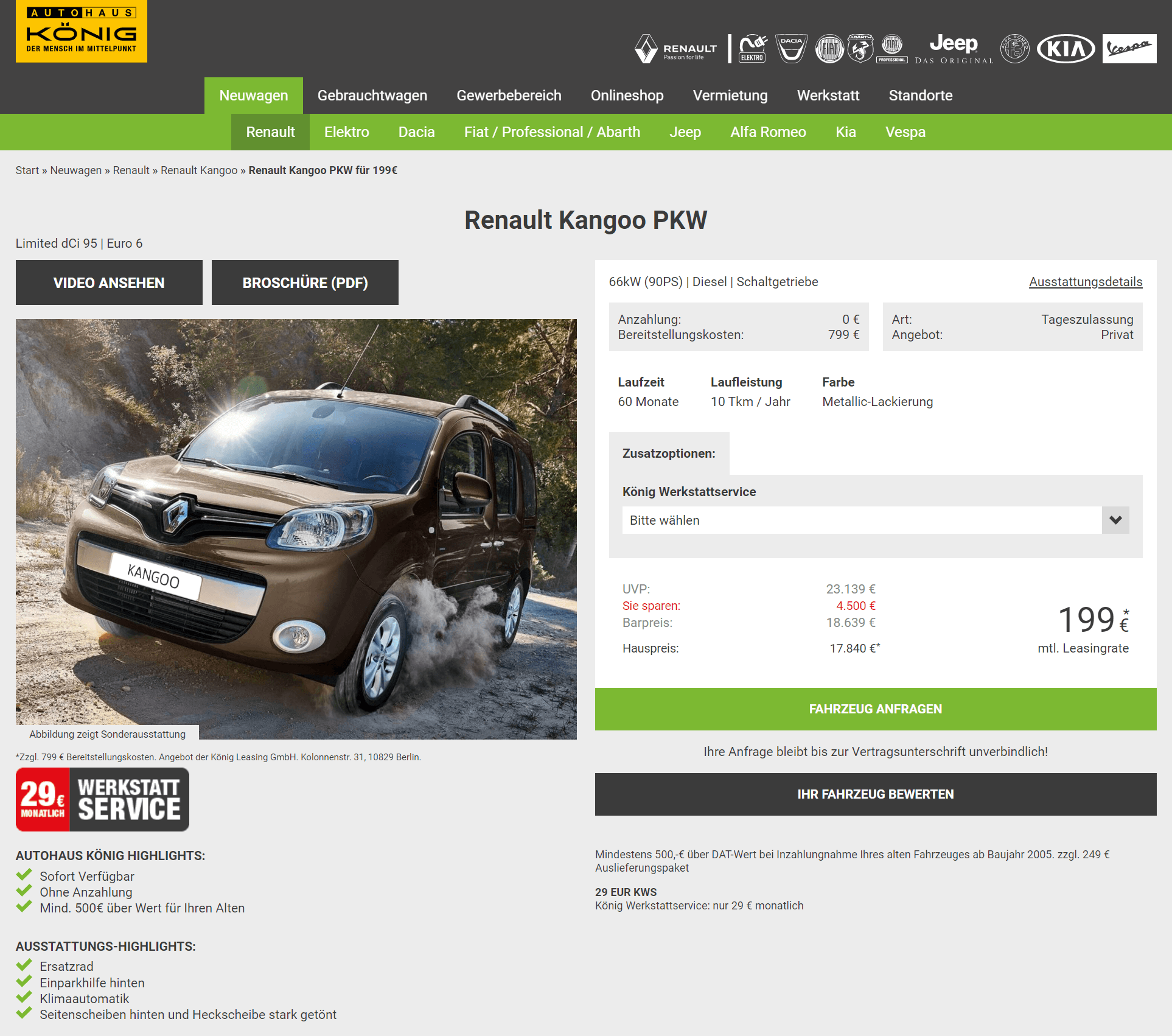Choose Dacia in the green bar
Viewport: 1172px width, 1036px height.
pyautogui.click(x=417, y=132)
